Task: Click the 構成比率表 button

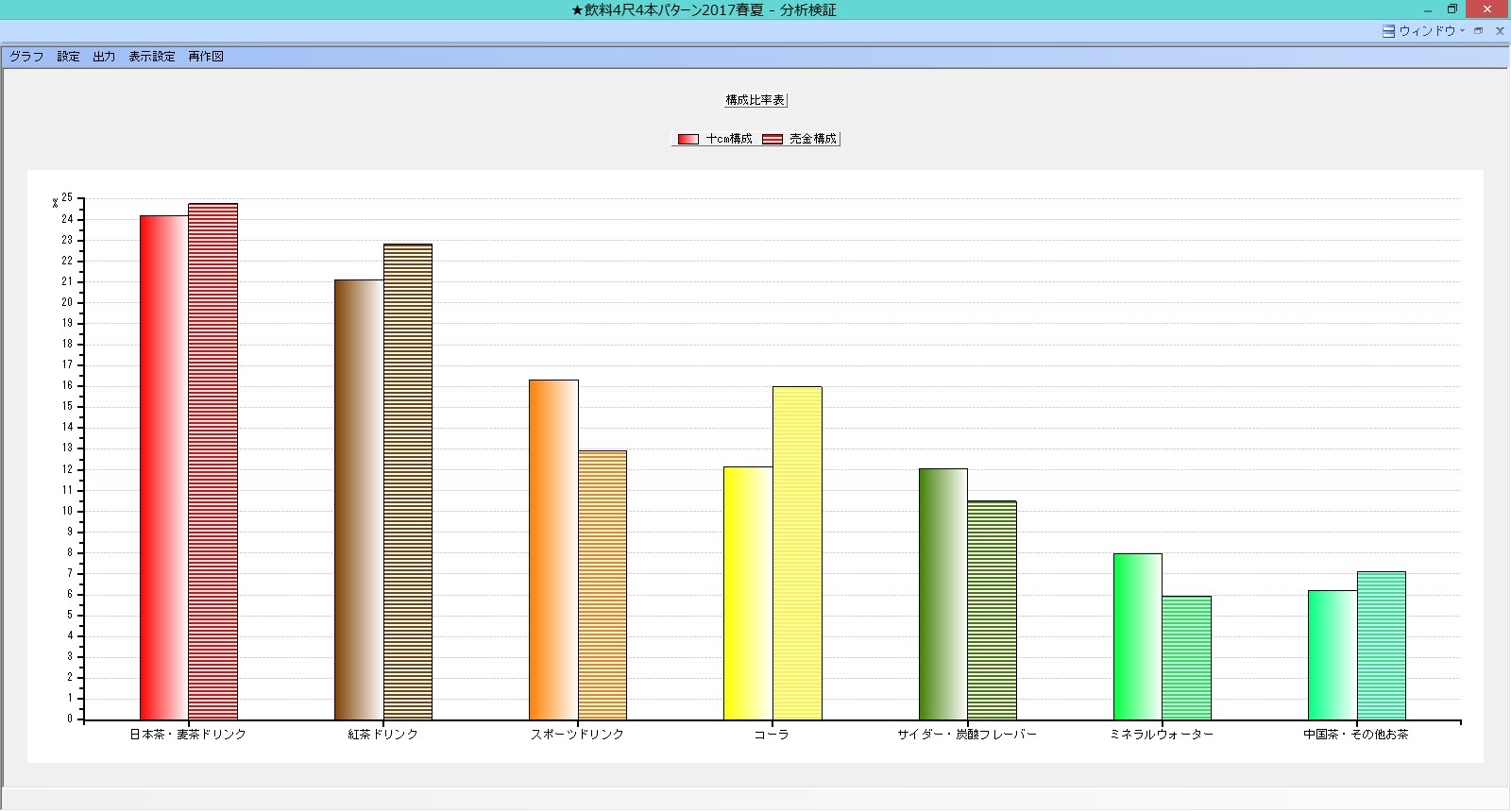Action: [x=755, y=100]
